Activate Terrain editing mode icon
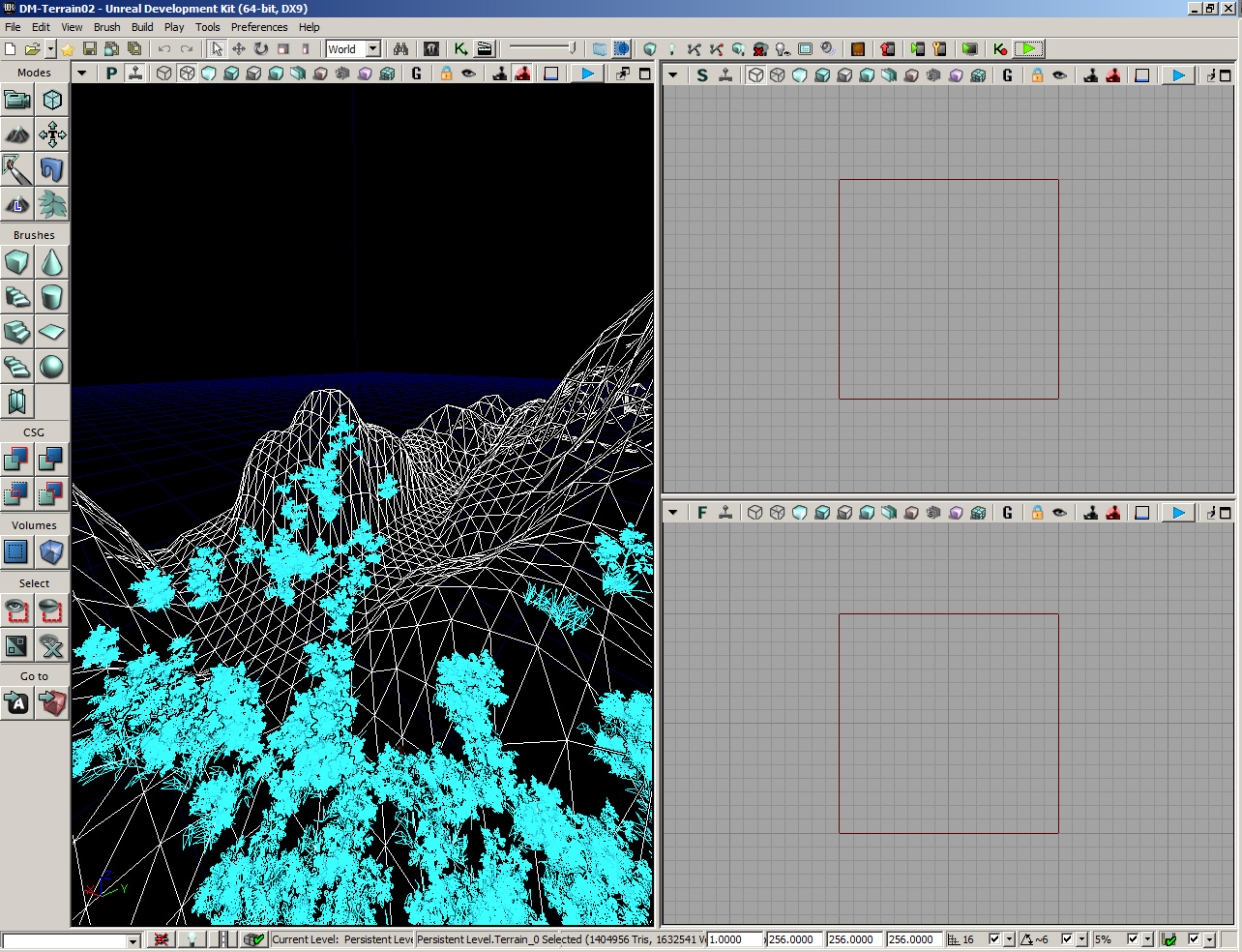 (x=17, y=134)
